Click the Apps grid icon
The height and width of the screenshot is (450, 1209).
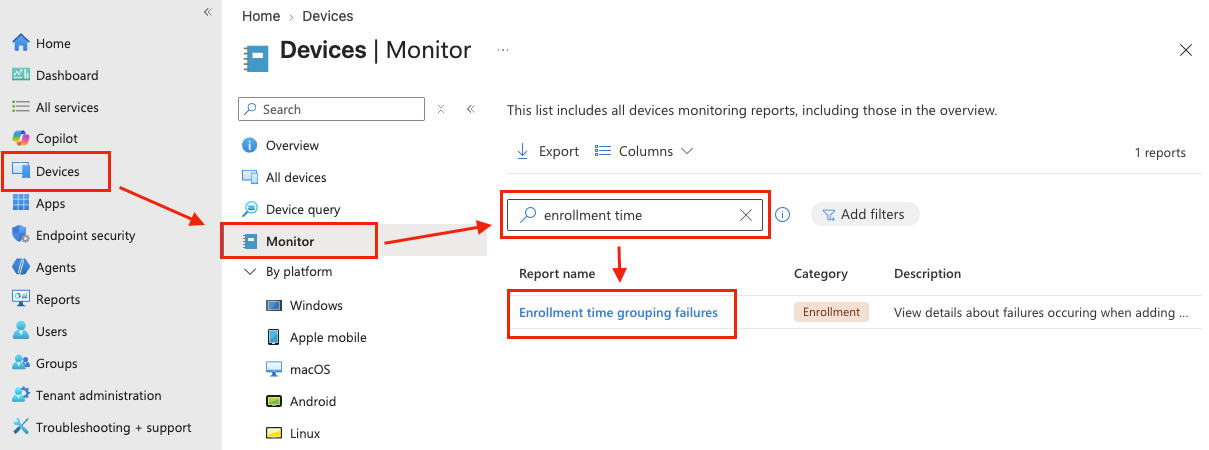tap(20, 203)
